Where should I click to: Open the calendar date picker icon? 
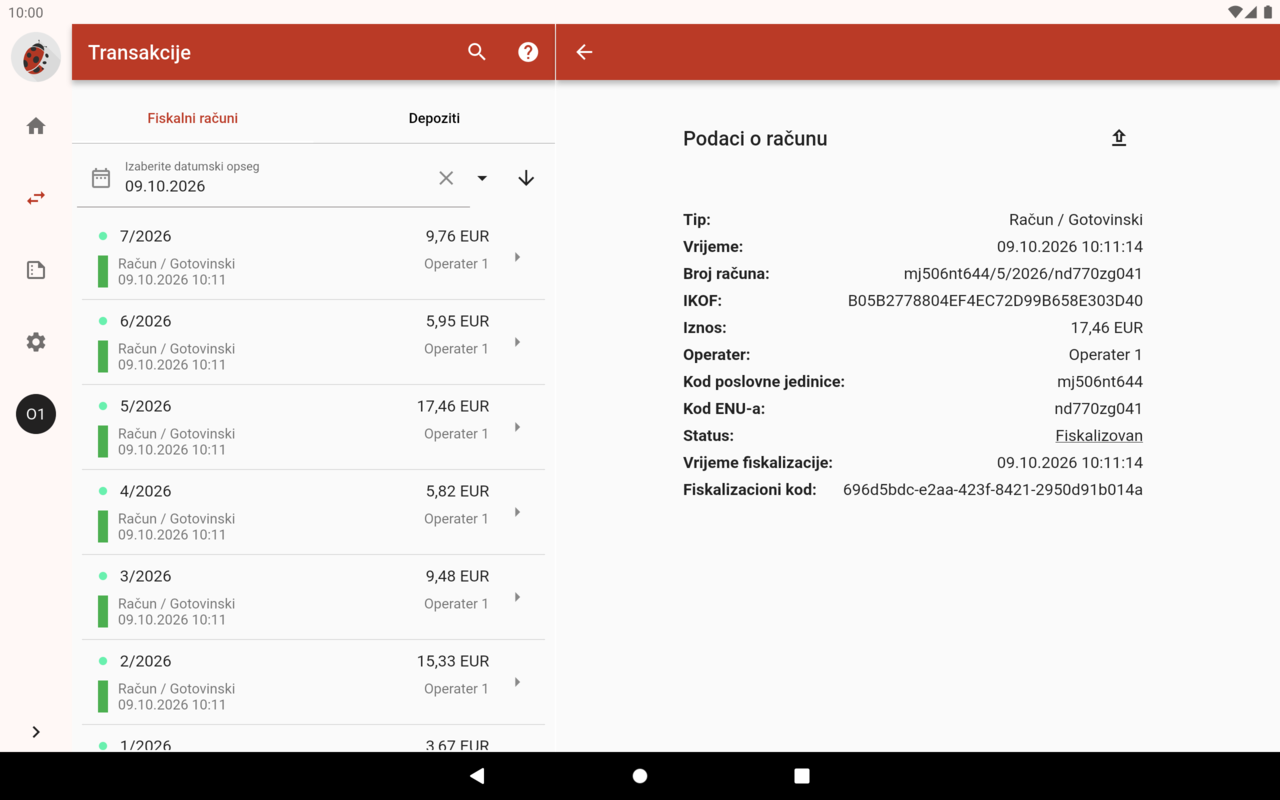point(101,178)
